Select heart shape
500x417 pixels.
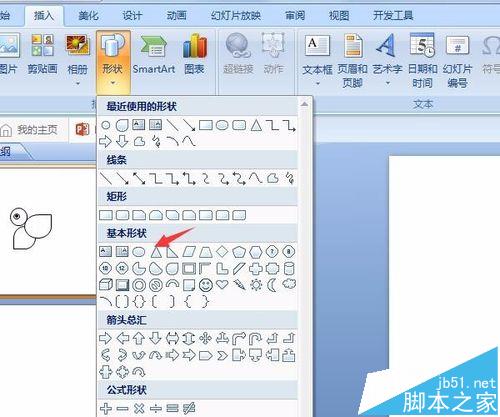222,284
